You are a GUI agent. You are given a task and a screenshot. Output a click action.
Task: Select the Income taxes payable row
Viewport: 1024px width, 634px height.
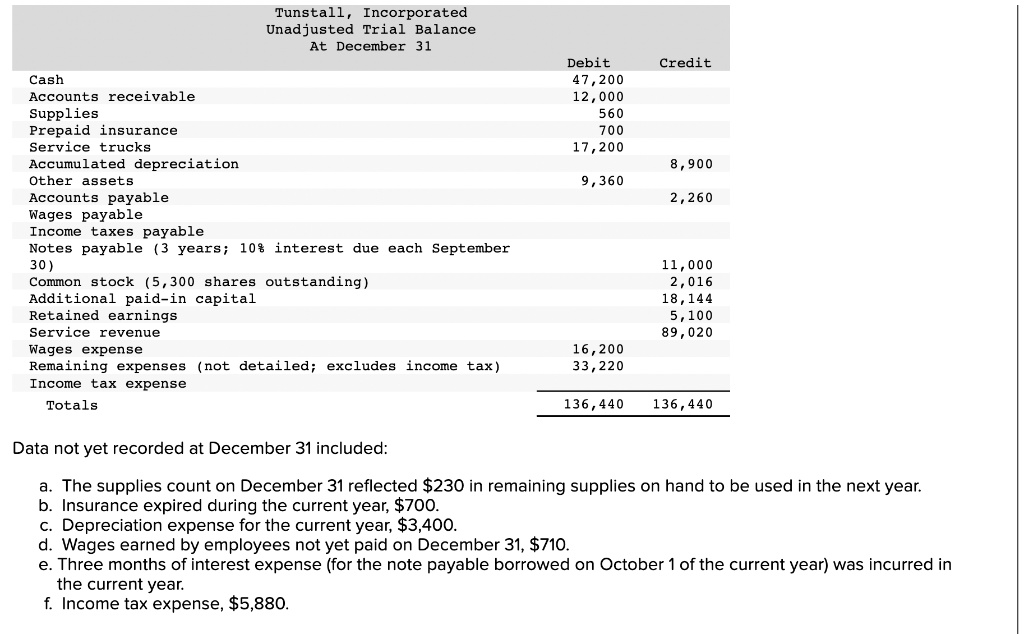[370, 232]
